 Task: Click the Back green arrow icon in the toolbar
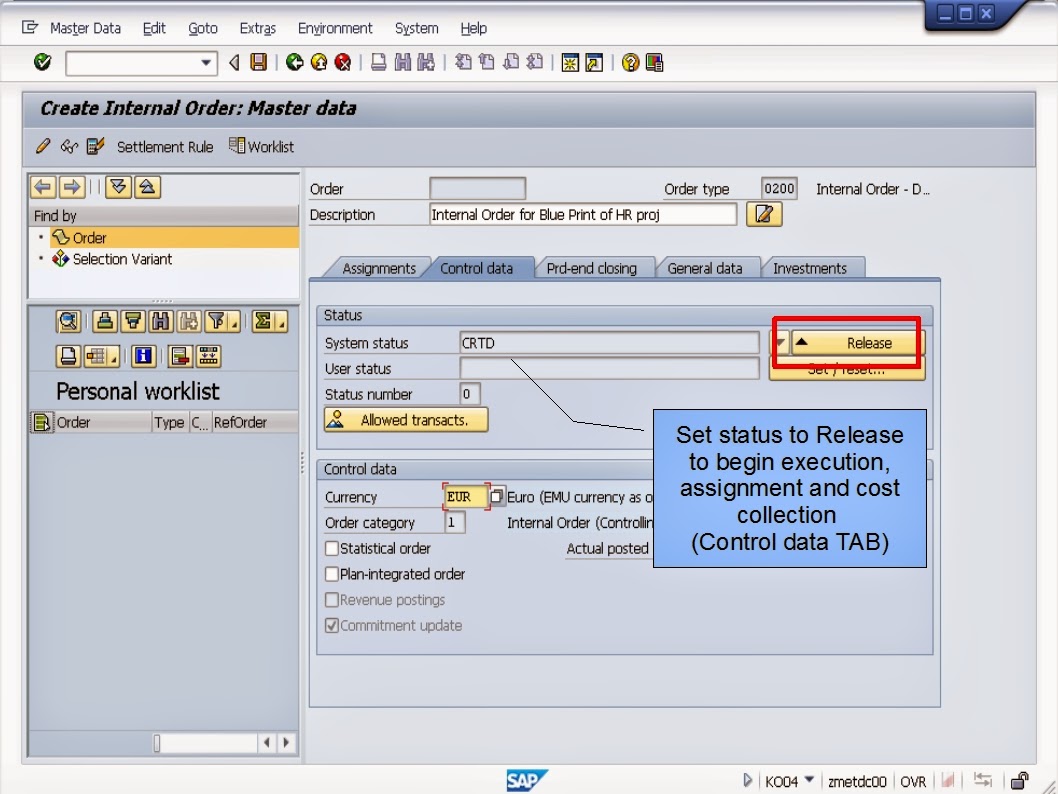point(294,63)
